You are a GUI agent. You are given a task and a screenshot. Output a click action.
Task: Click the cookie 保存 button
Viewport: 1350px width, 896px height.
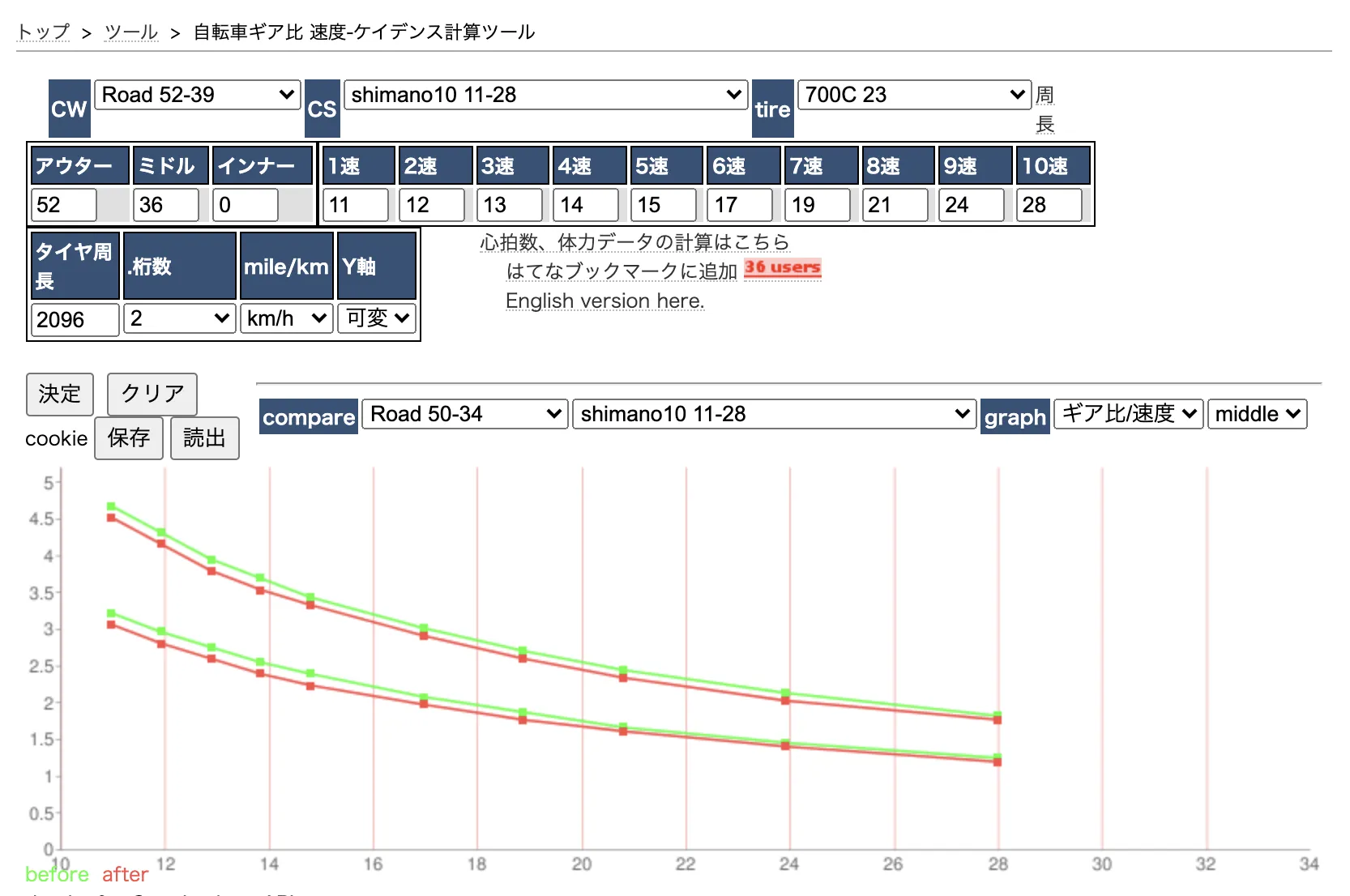(129, 438)
